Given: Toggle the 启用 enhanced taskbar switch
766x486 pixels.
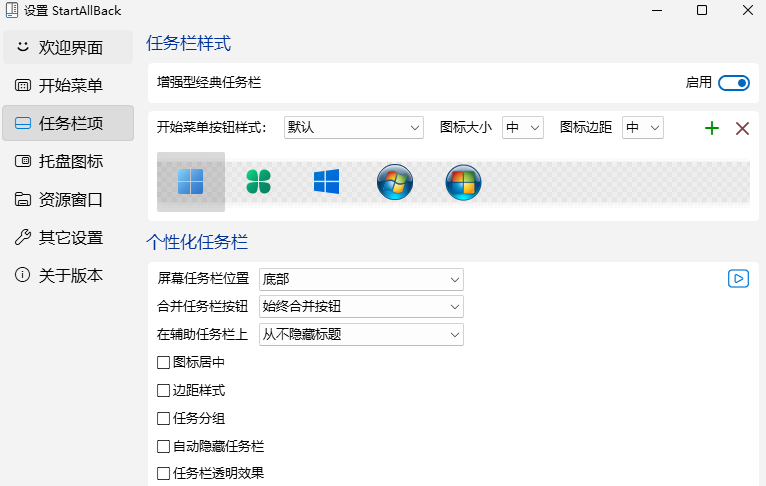Looking at the screenshot, I should (733, 83).
